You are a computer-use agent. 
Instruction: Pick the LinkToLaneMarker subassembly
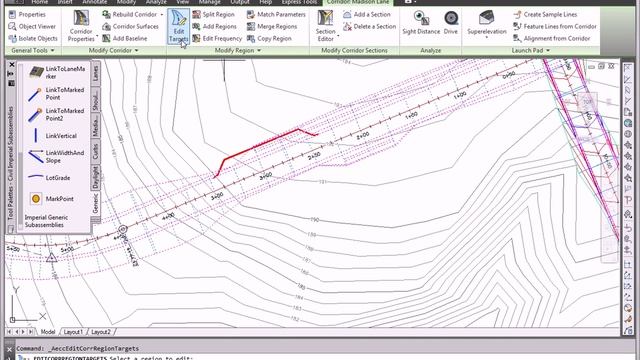(57, 72)
